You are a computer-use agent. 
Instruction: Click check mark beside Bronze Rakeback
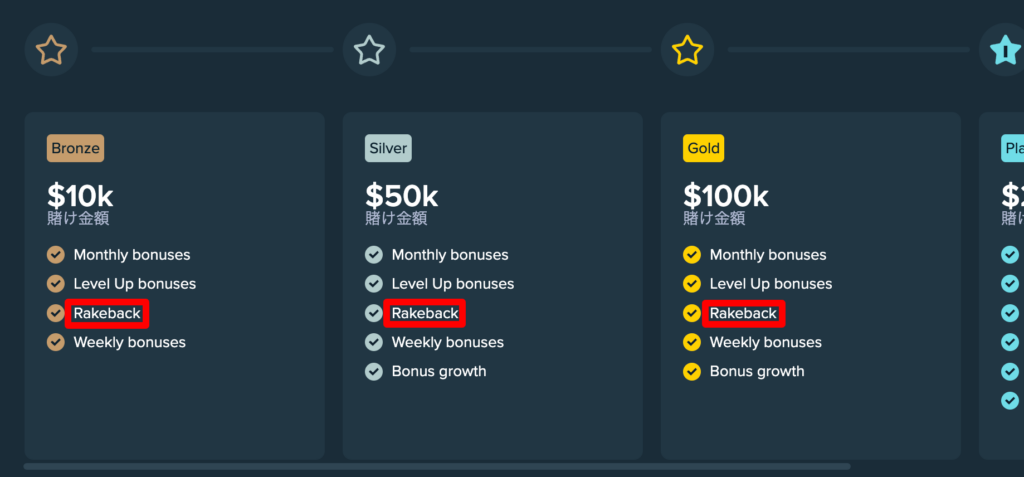(56, 314)
